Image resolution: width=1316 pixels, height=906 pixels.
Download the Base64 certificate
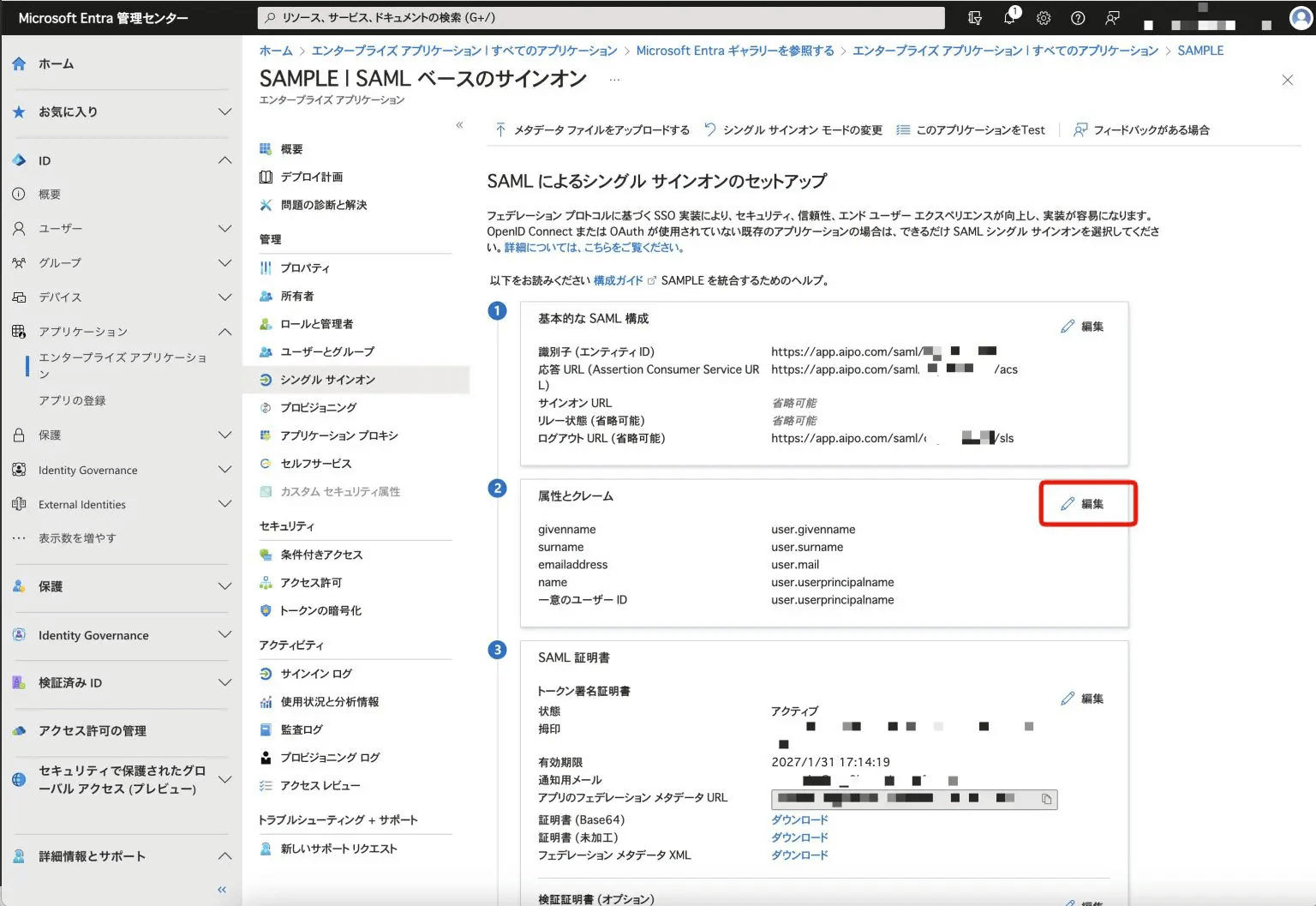799,820
